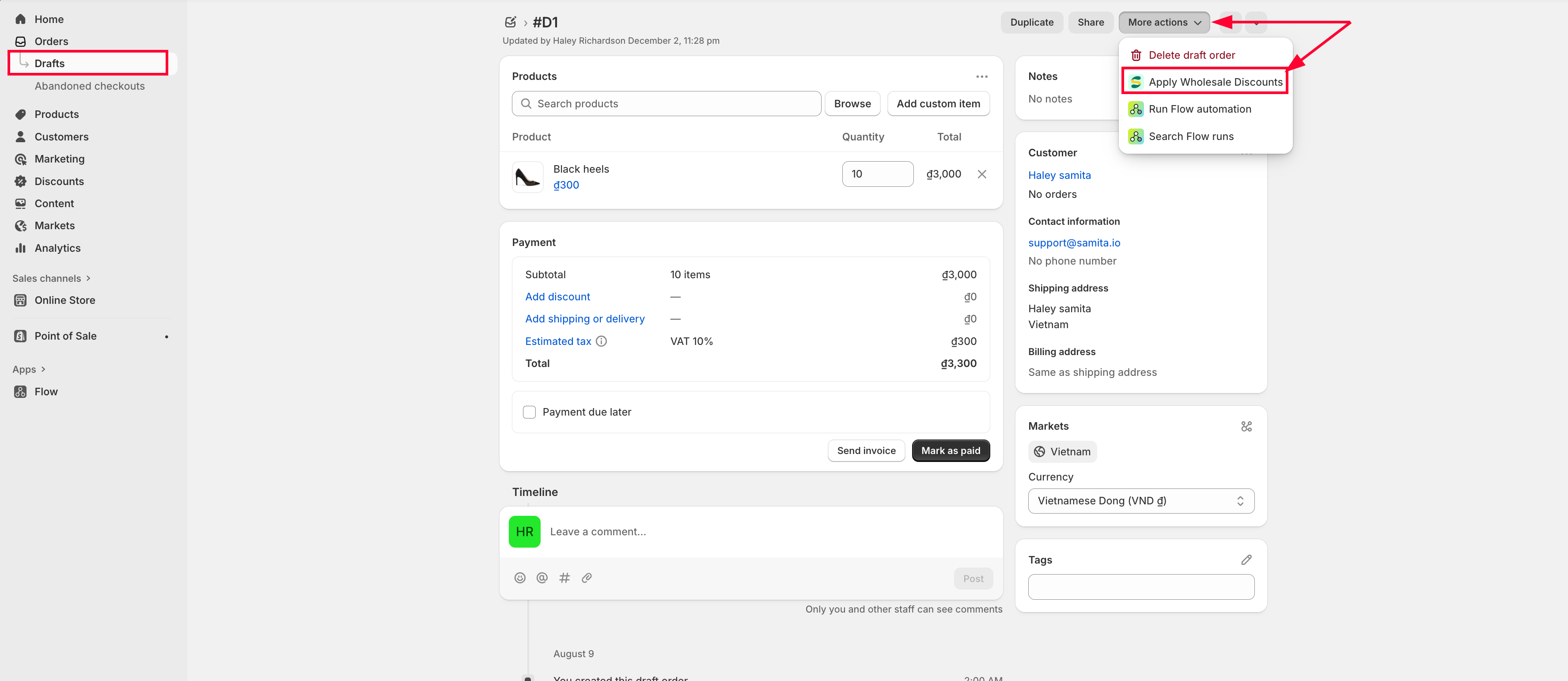Collapse the More actions dropdown
The height and width of the screenshot is (681, 1568).
coord(1163,23)
